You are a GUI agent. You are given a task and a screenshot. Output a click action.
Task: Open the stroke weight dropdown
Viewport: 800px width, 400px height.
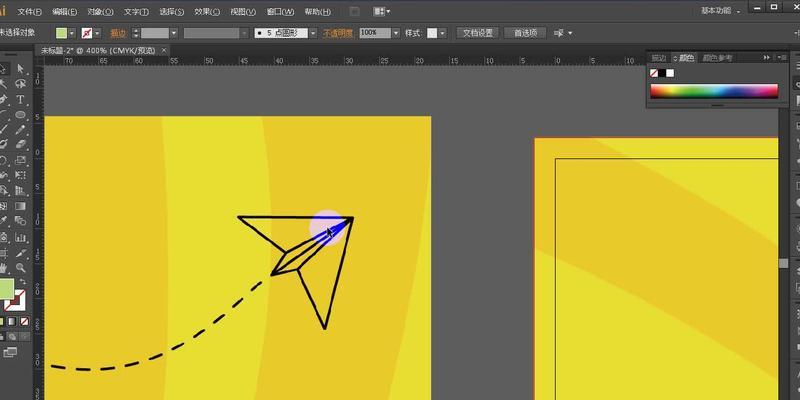174,33
